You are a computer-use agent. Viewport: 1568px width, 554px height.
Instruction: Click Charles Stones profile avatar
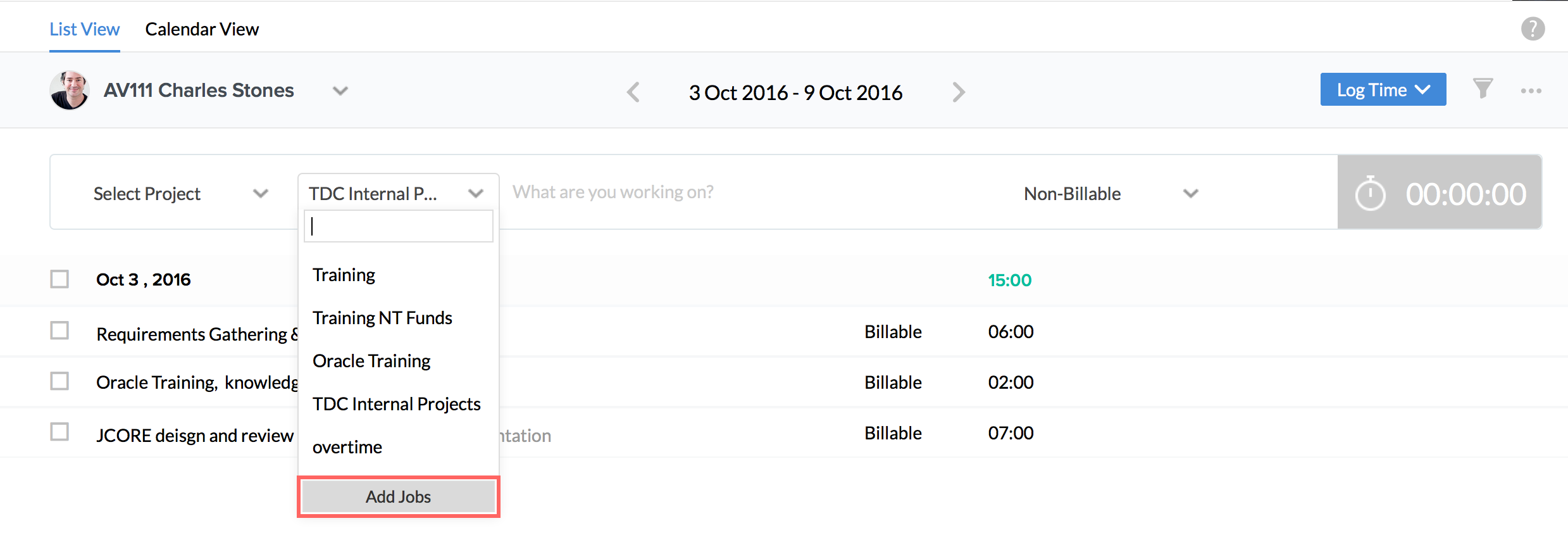70,91
